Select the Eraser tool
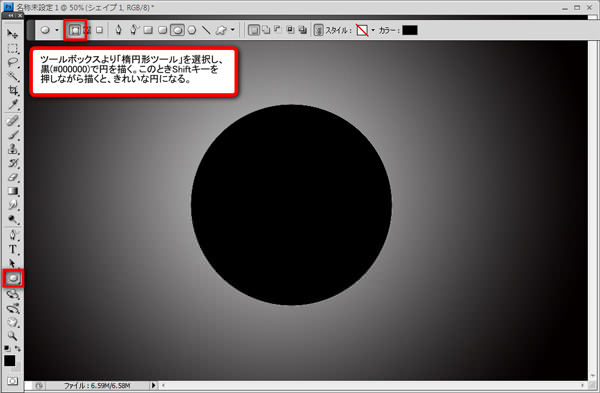The height and width of the screenshot is (393, 600). [13, 177]
